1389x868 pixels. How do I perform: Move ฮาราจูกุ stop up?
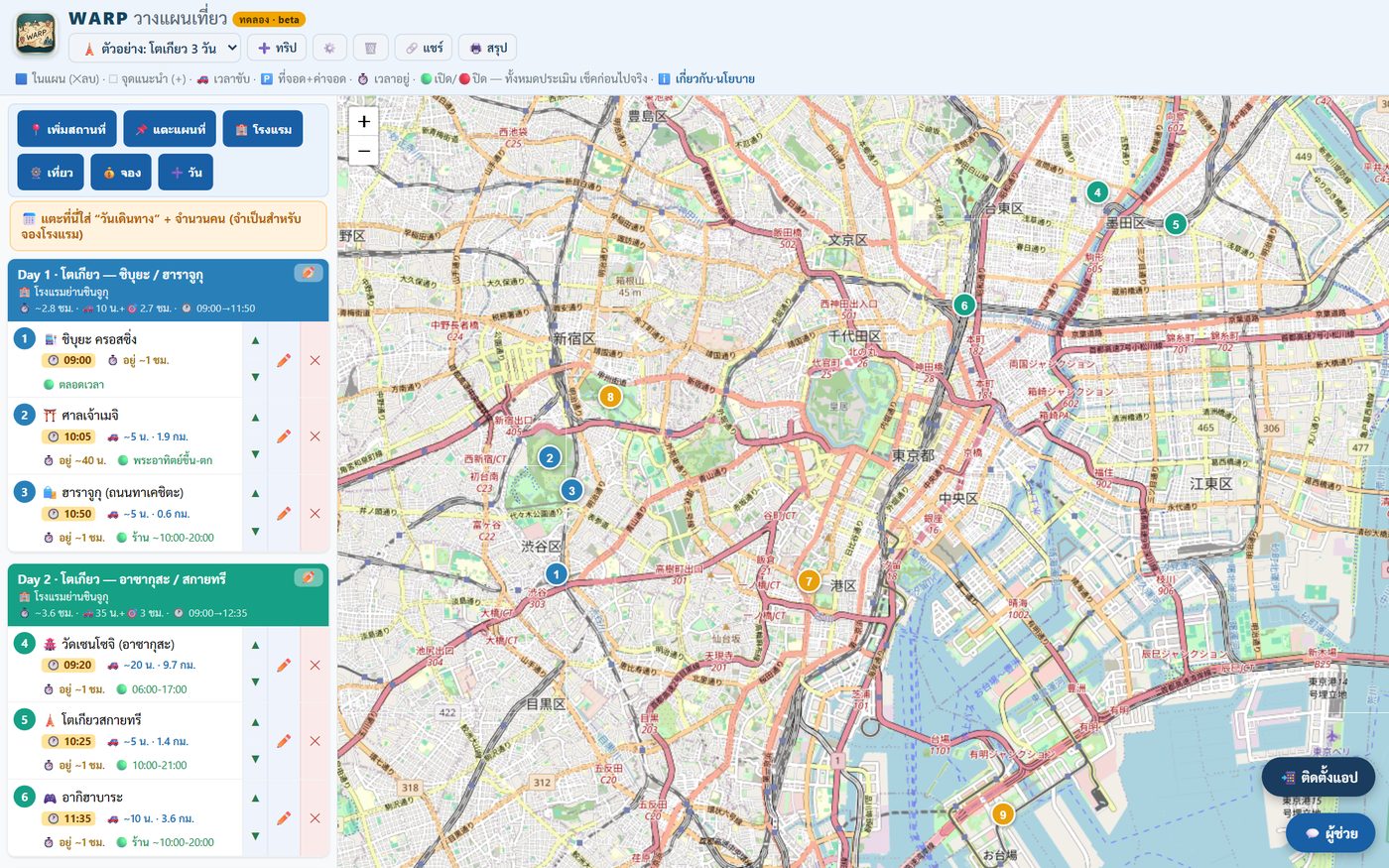point(255,493)
